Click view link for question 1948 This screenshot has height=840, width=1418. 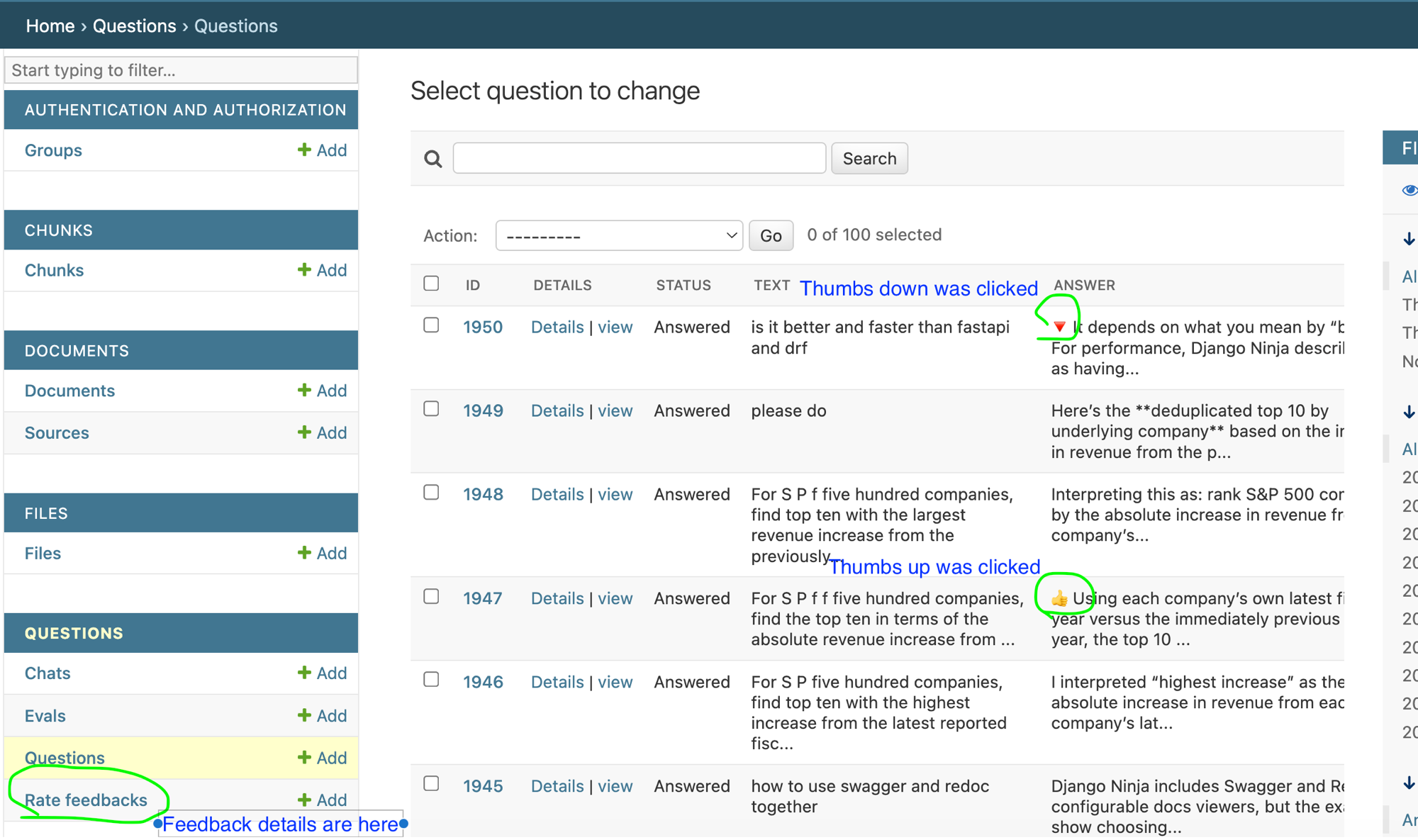click(x=615, y=494)
